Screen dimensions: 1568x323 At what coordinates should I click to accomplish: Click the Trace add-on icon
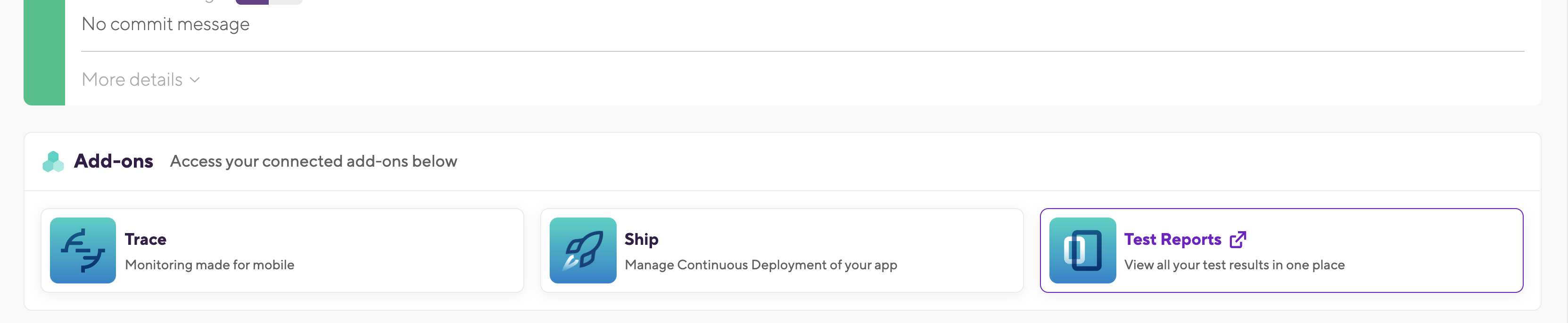[x=83, y=250]
